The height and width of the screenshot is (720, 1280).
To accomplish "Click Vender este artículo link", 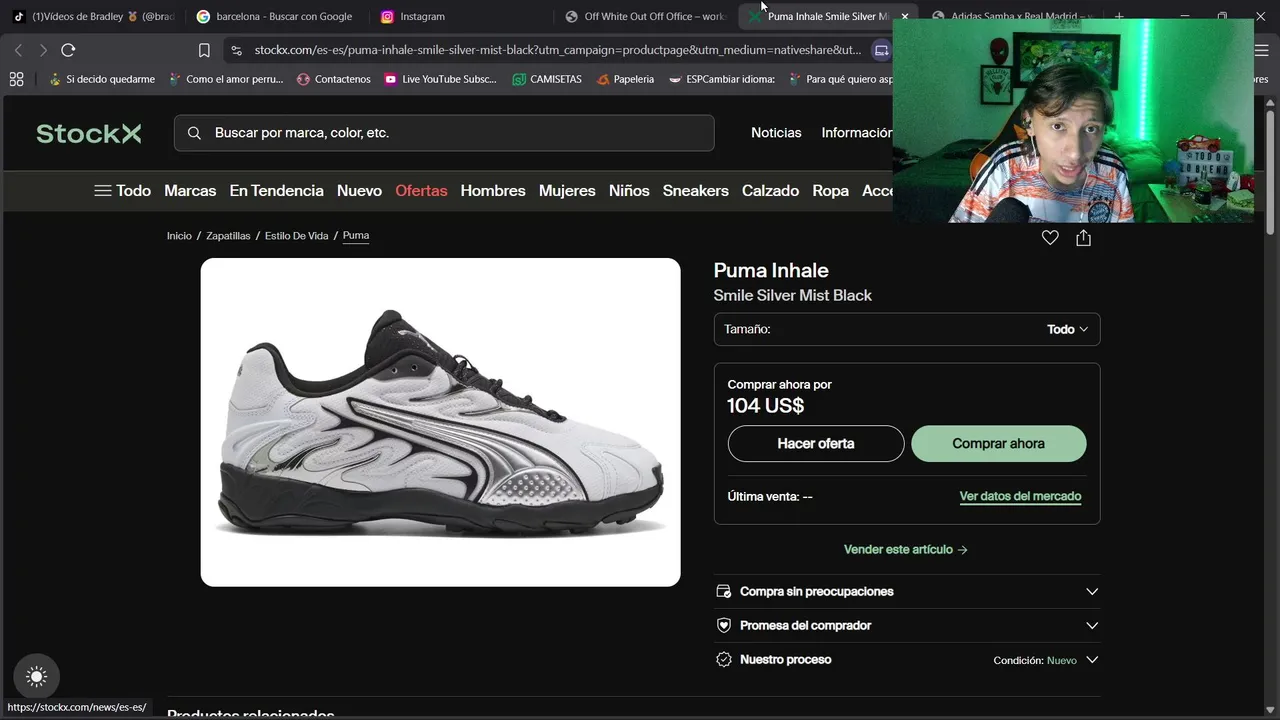I will [x=906, y=549].
